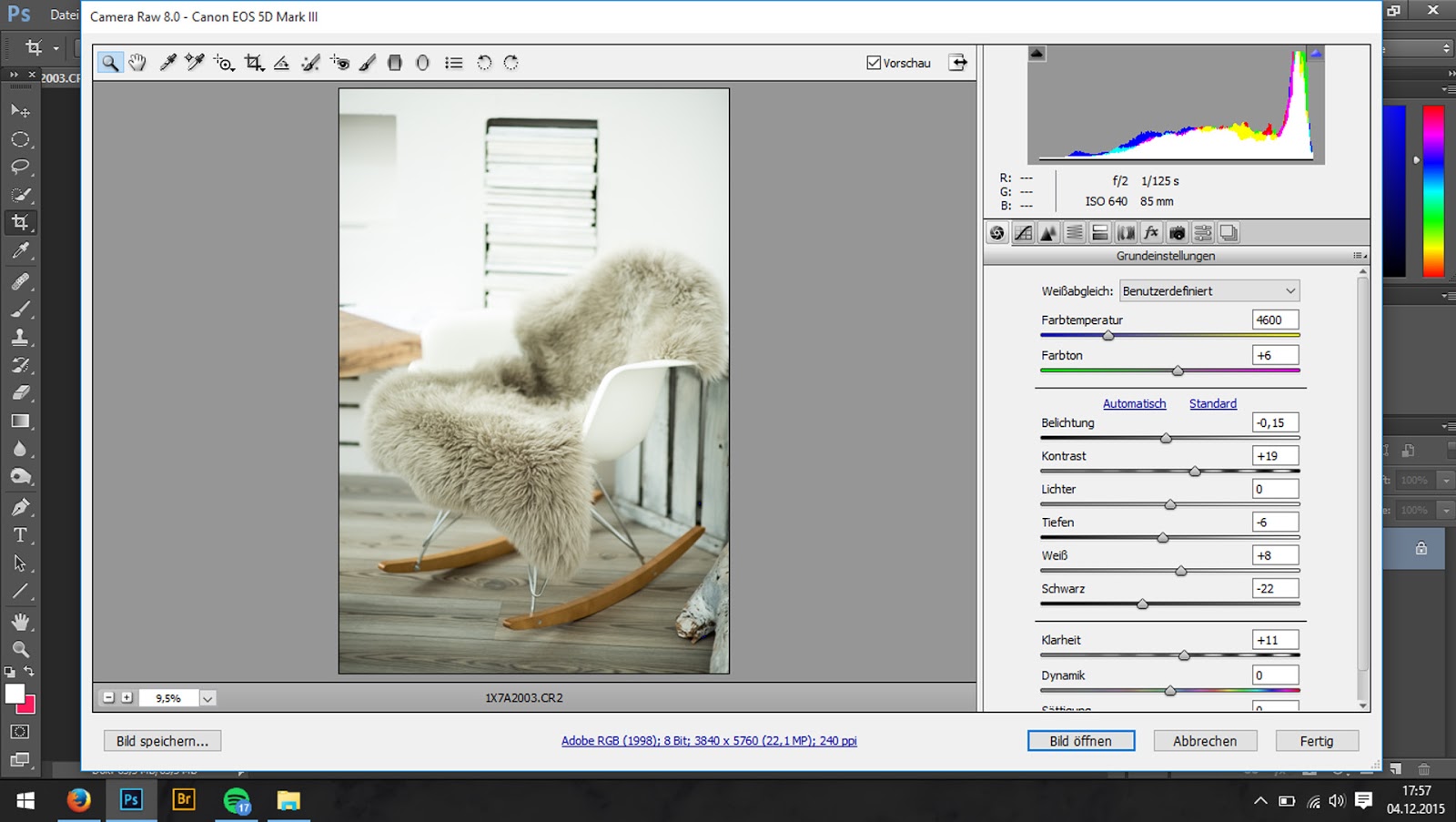Click the Farbtemperatur value field
Viewport: 1456px width, 822px height.
tap(1274, 320)
